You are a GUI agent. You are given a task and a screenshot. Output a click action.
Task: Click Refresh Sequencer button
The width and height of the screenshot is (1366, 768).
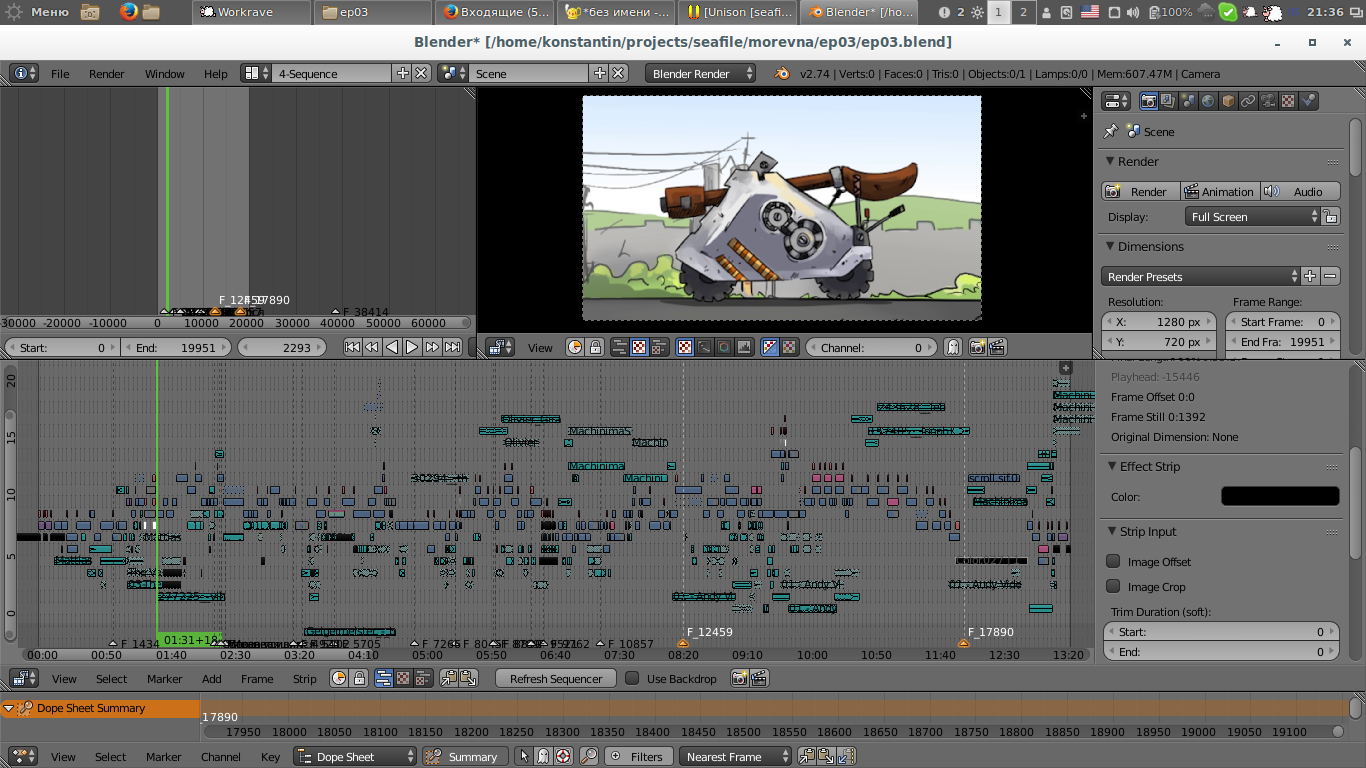[556, 678]
